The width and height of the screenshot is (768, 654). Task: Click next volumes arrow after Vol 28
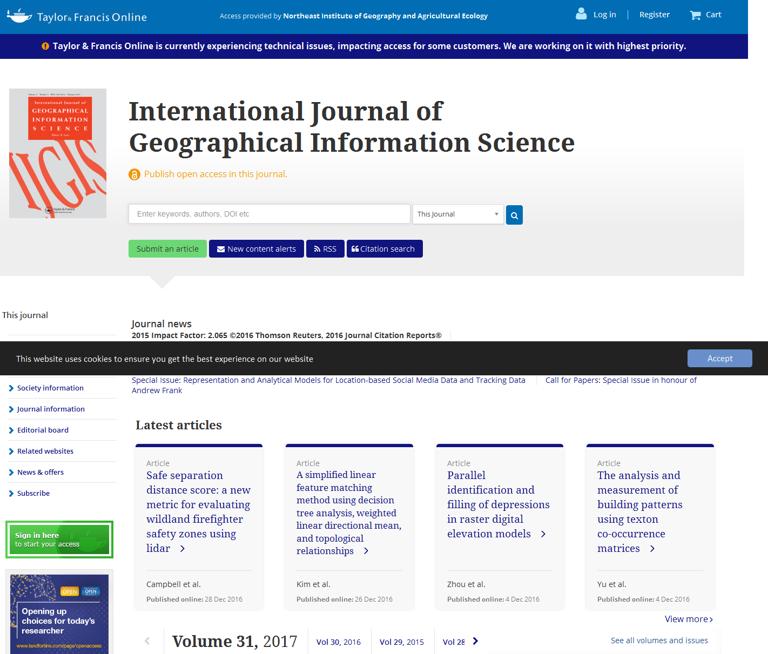pyautogui.click(x=475, y=641)
